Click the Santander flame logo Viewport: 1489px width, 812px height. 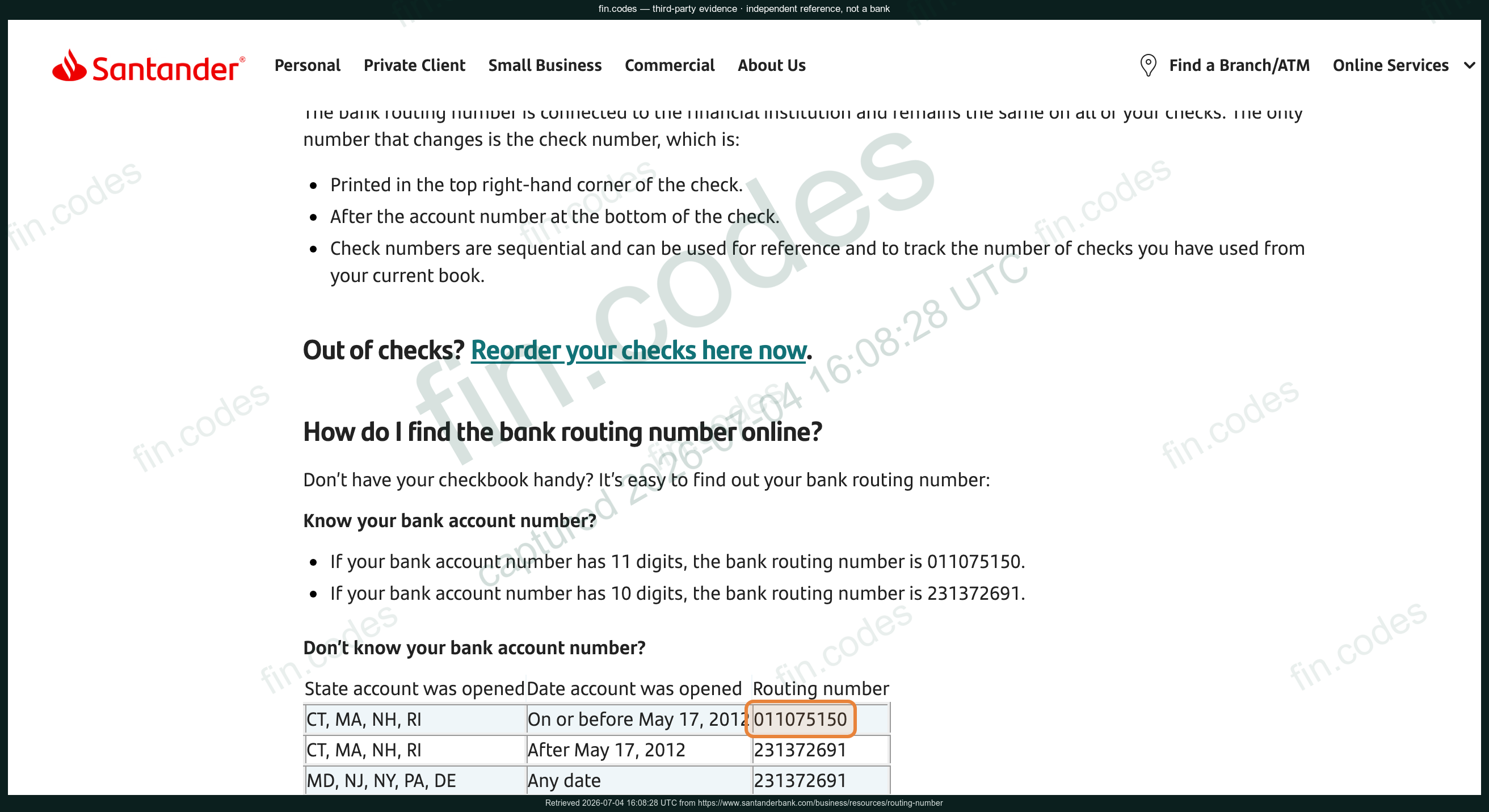click(69, 65)
